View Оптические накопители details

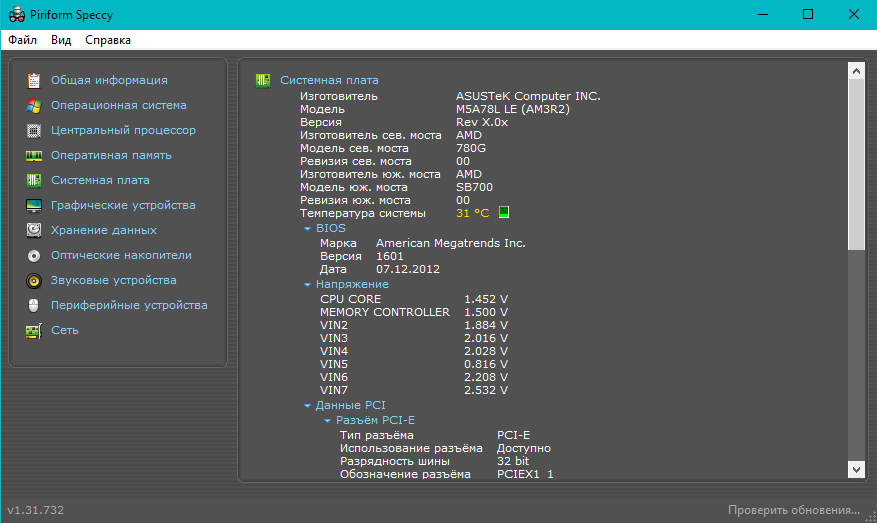[x=121, y=255]
